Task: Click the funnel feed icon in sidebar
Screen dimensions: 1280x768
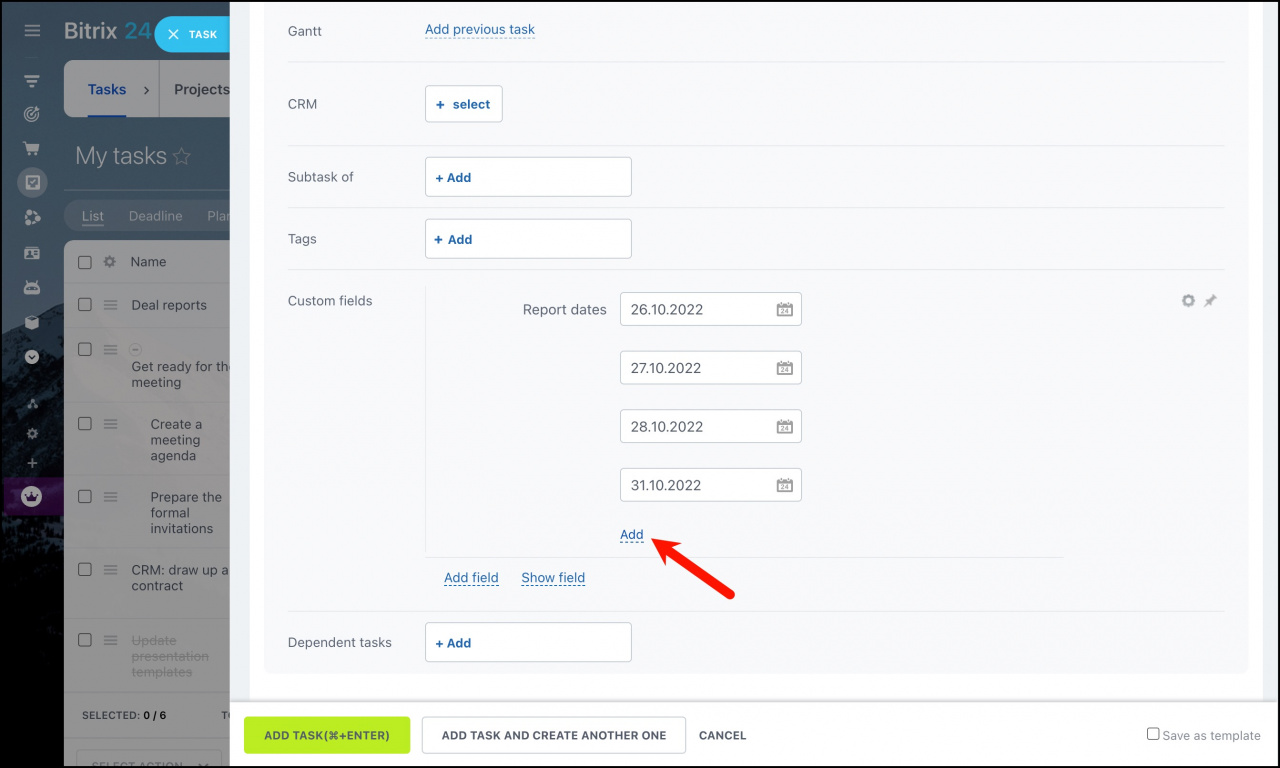Action: coord(32,81)
